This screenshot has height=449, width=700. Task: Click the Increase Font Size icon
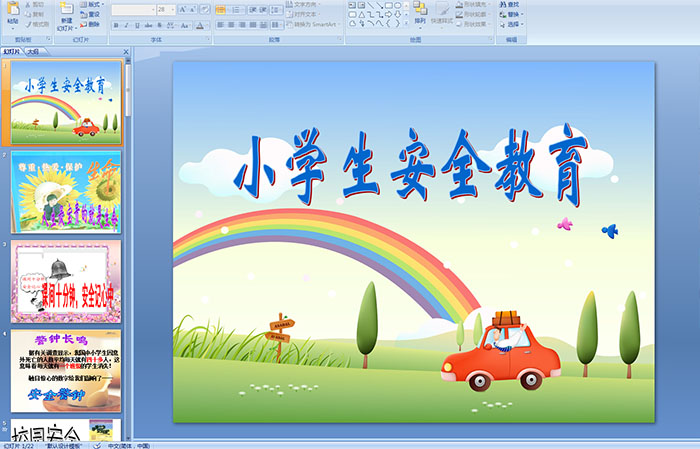click(183, 9)
